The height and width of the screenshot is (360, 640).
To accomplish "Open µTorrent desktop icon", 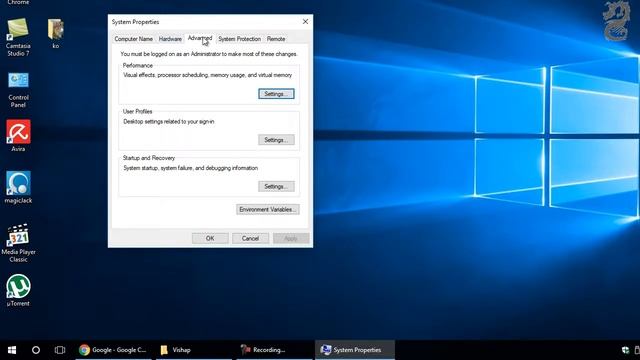I will pos(18,290).
